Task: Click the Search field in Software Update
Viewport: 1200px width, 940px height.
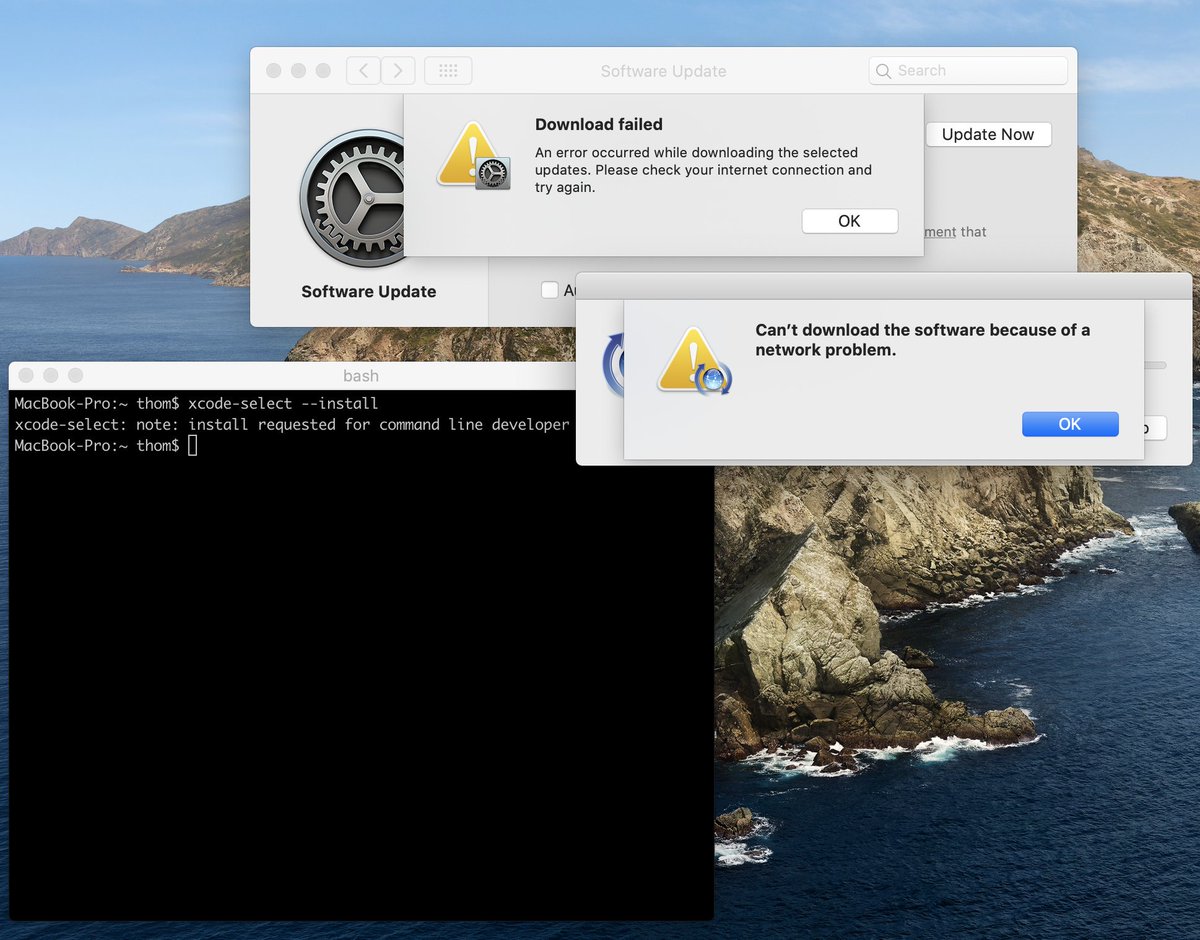Action: coord(968,71)
